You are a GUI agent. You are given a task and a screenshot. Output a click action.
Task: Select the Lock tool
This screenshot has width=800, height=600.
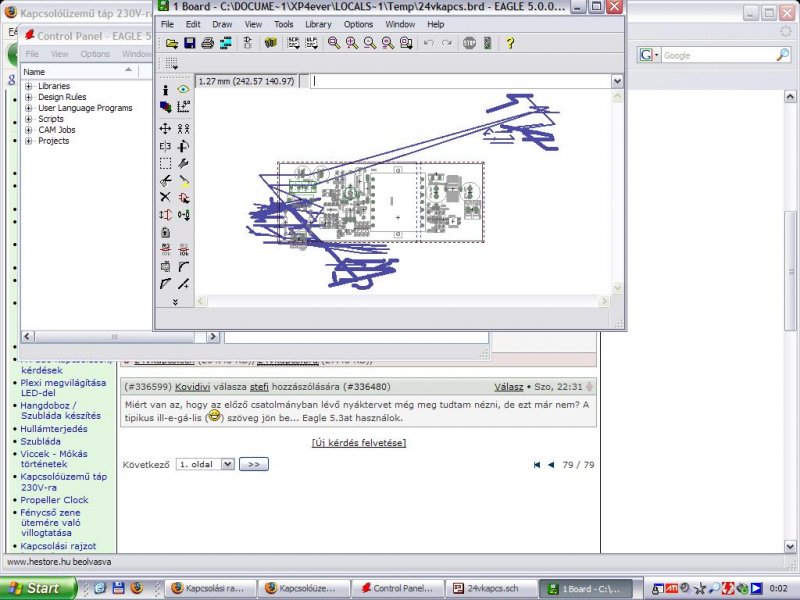pyautogui.click(x=165, y=232)
